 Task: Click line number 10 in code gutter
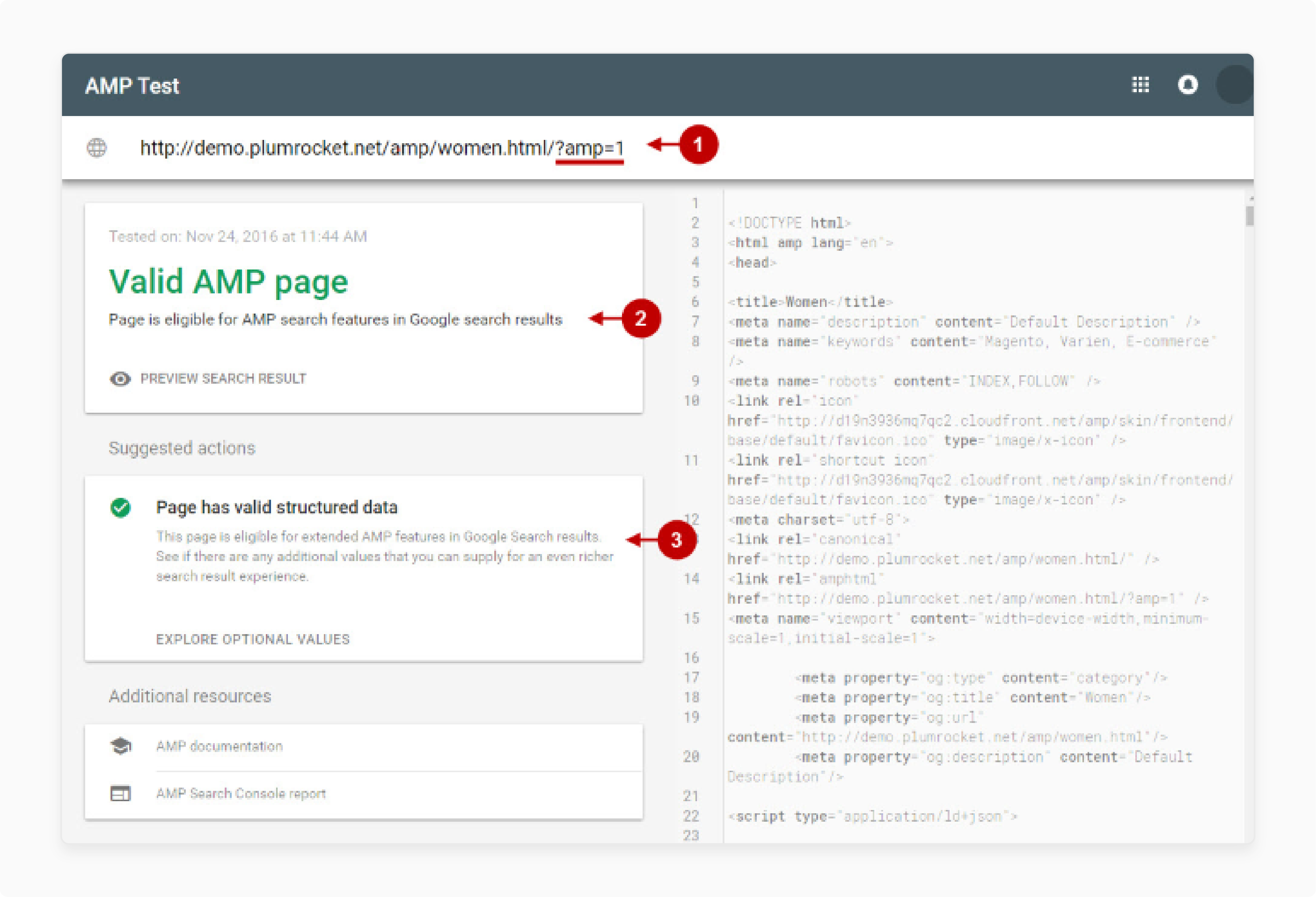[x=691, y=401]
